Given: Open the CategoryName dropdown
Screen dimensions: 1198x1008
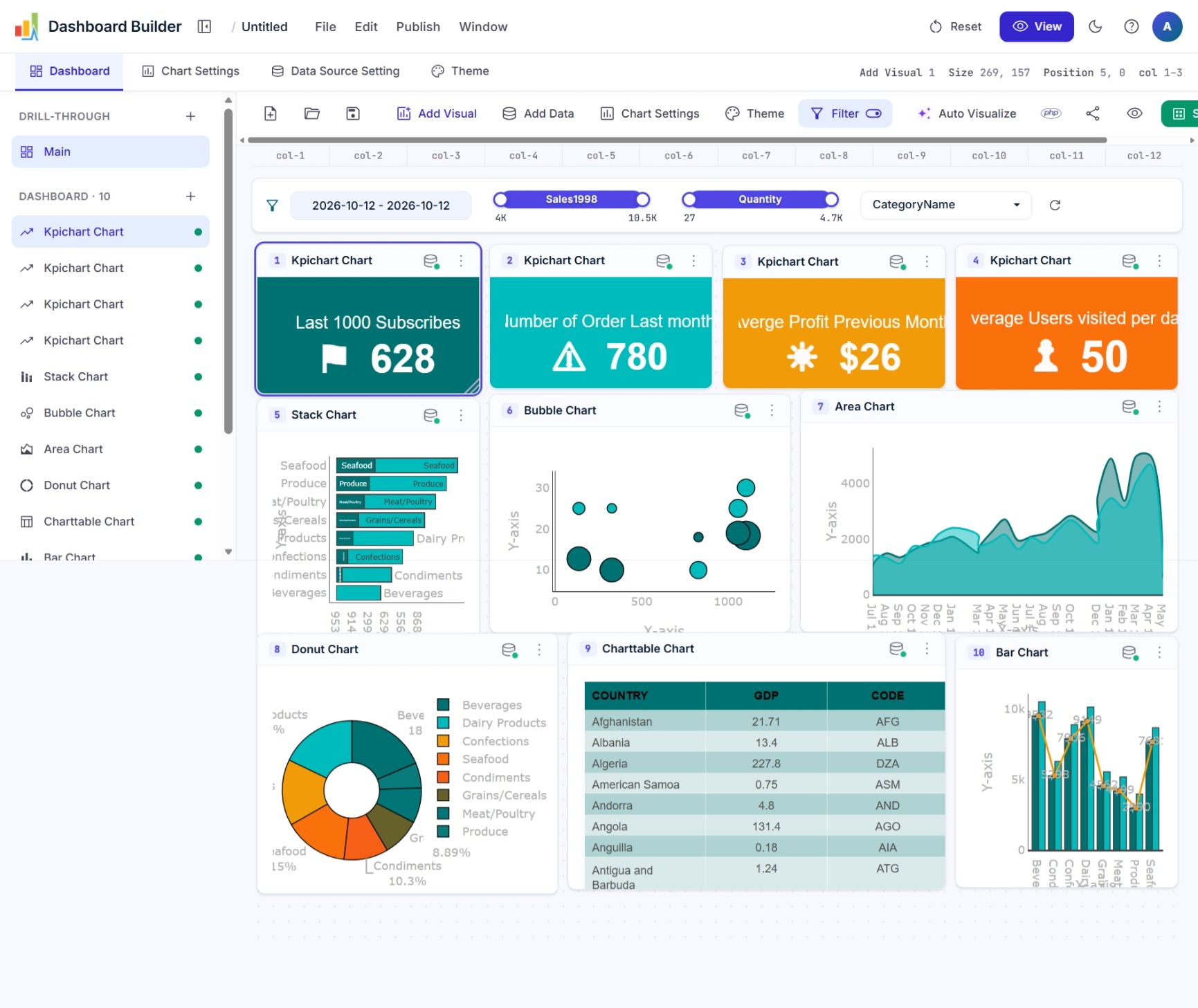Looking at the screenshot, I should pyautogui.click(x=945, y=205).
